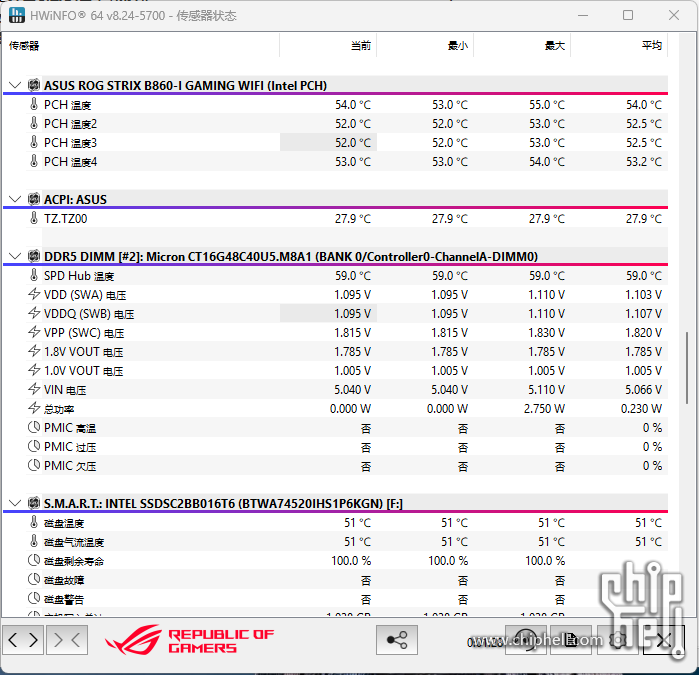This screenshot has width=699, height=675.
Task: Select the SPD Hub 温度 label
Action: pyautogui.click(x=79, y=276)
